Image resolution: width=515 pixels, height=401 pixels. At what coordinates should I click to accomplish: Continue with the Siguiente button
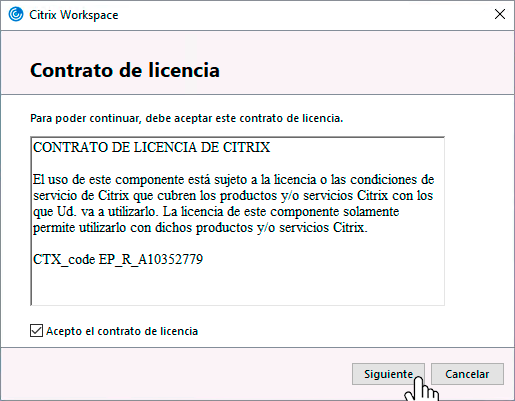tap(388, 374)
